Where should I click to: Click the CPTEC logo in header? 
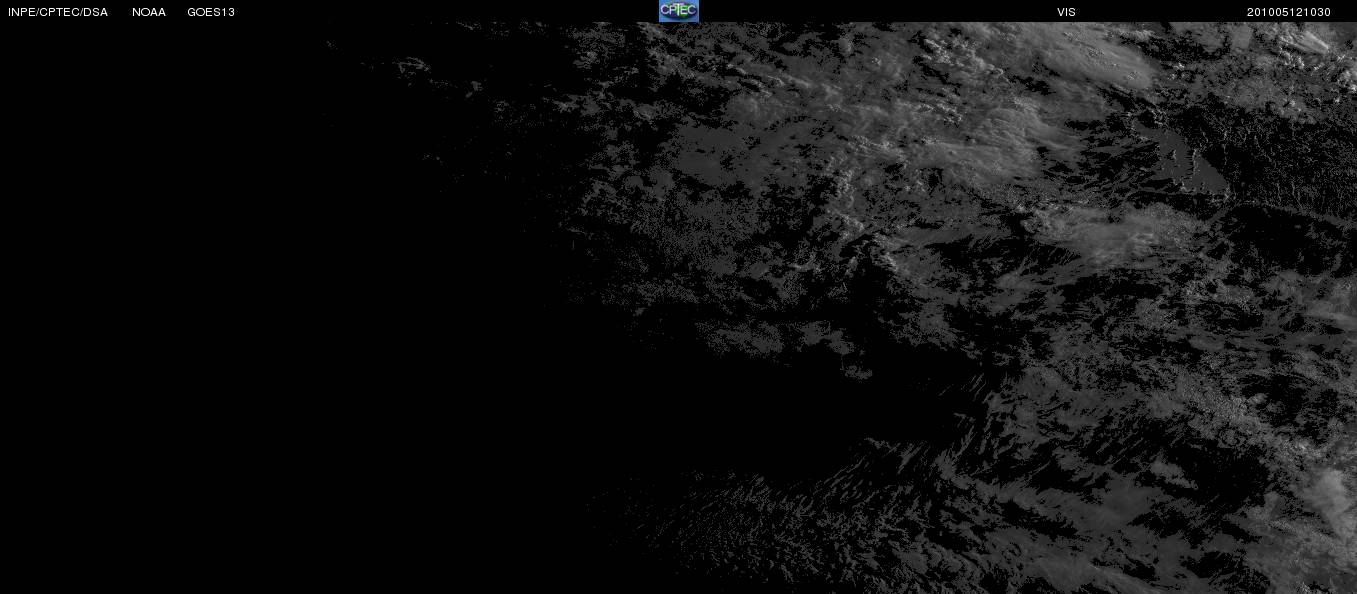pyautogui.click(x=678, y=11)
